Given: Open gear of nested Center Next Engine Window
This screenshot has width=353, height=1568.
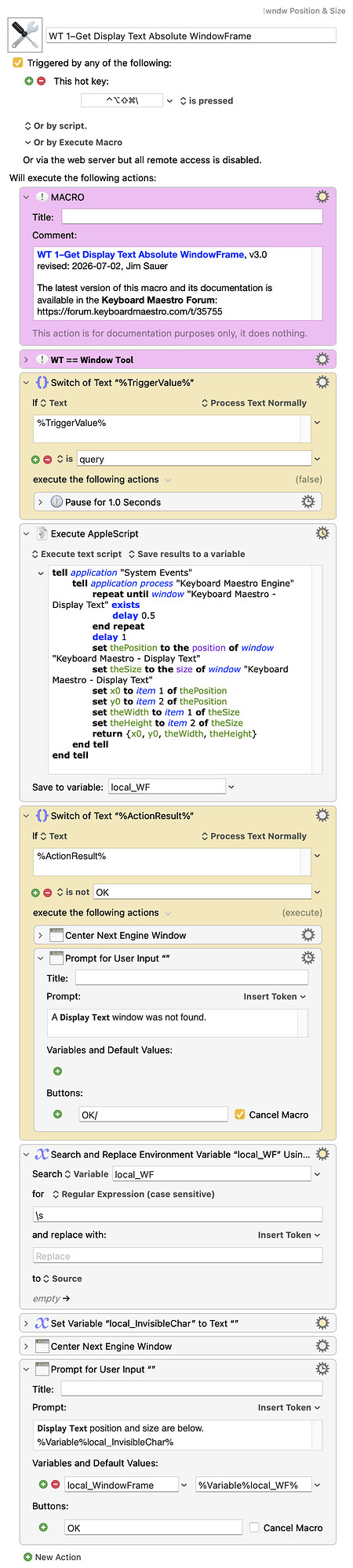Looking at the screenshot, I should tap(308, 934).
